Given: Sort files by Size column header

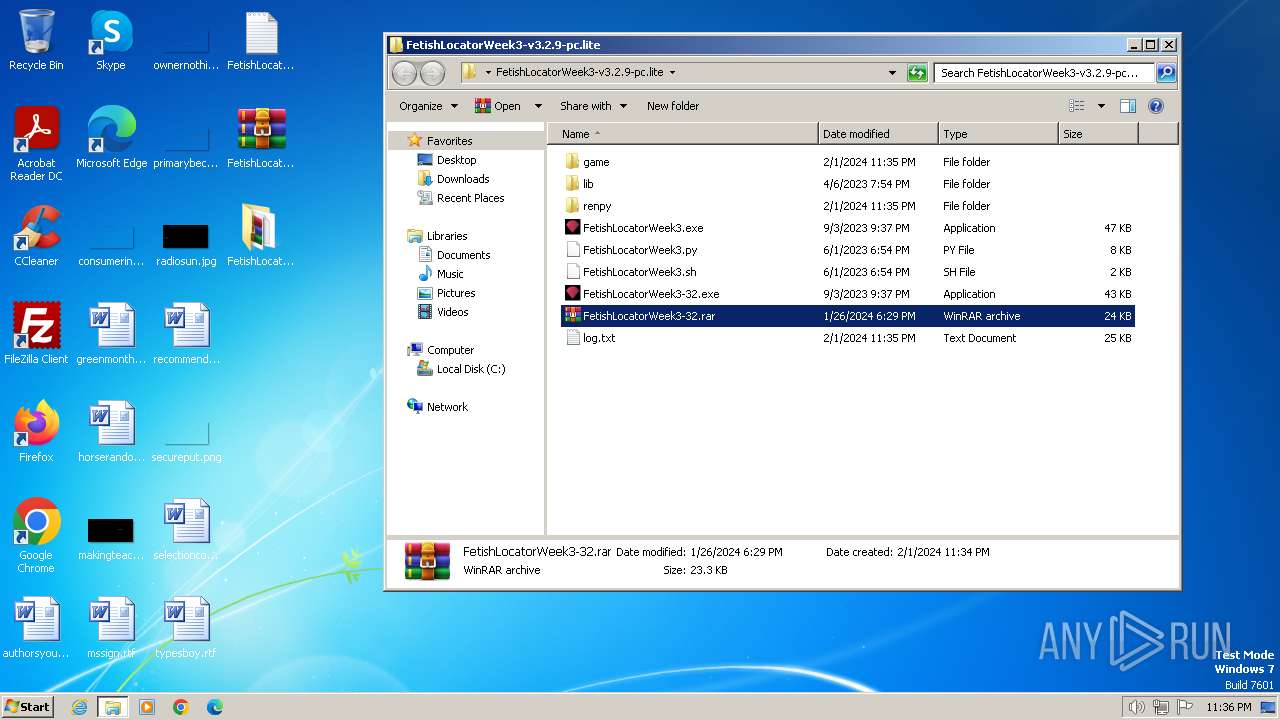Looking at the screenshot, I should [1098, 134].
